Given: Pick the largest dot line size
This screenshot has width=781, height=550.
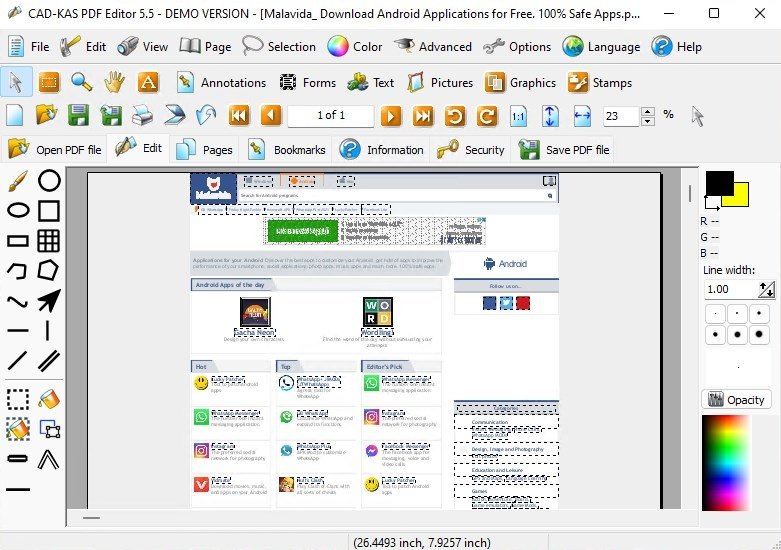Looking at the screenshot, I should click(x=759, y=334).
